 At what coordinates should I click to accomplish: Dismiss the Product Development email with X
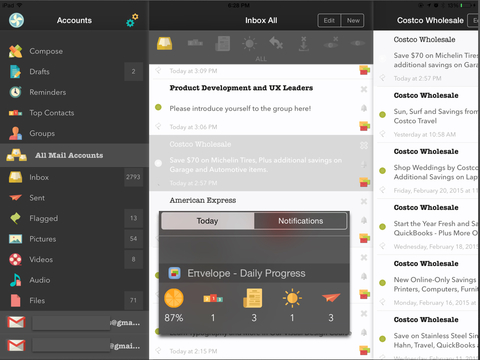click(364, 89)
